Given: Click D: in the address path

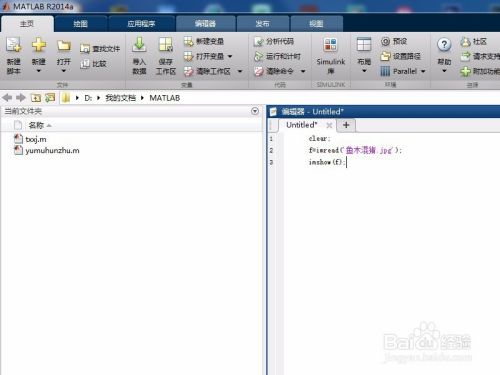Looking at the screenshot, I should pyautogui.click(x=88, y=98).
